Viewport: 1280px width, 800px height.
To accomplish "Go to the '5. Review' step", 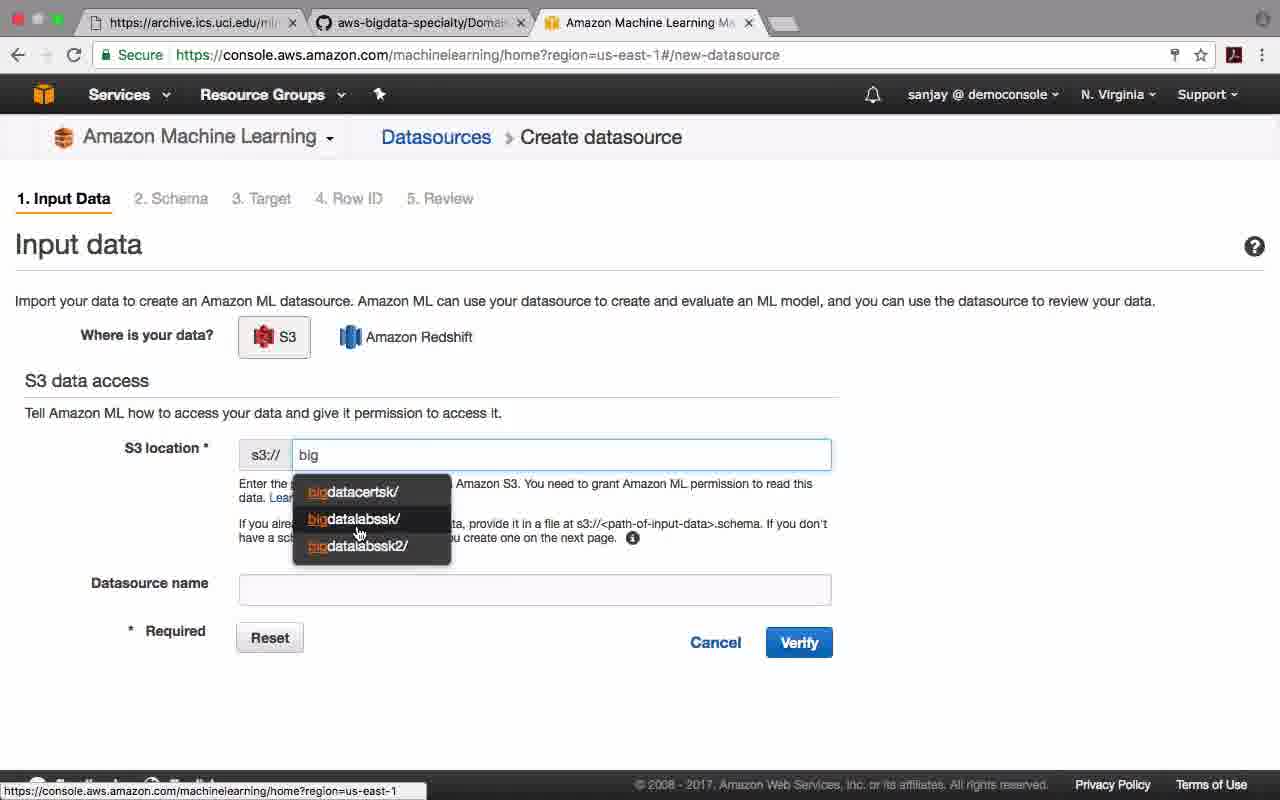I will click(440, 198).
